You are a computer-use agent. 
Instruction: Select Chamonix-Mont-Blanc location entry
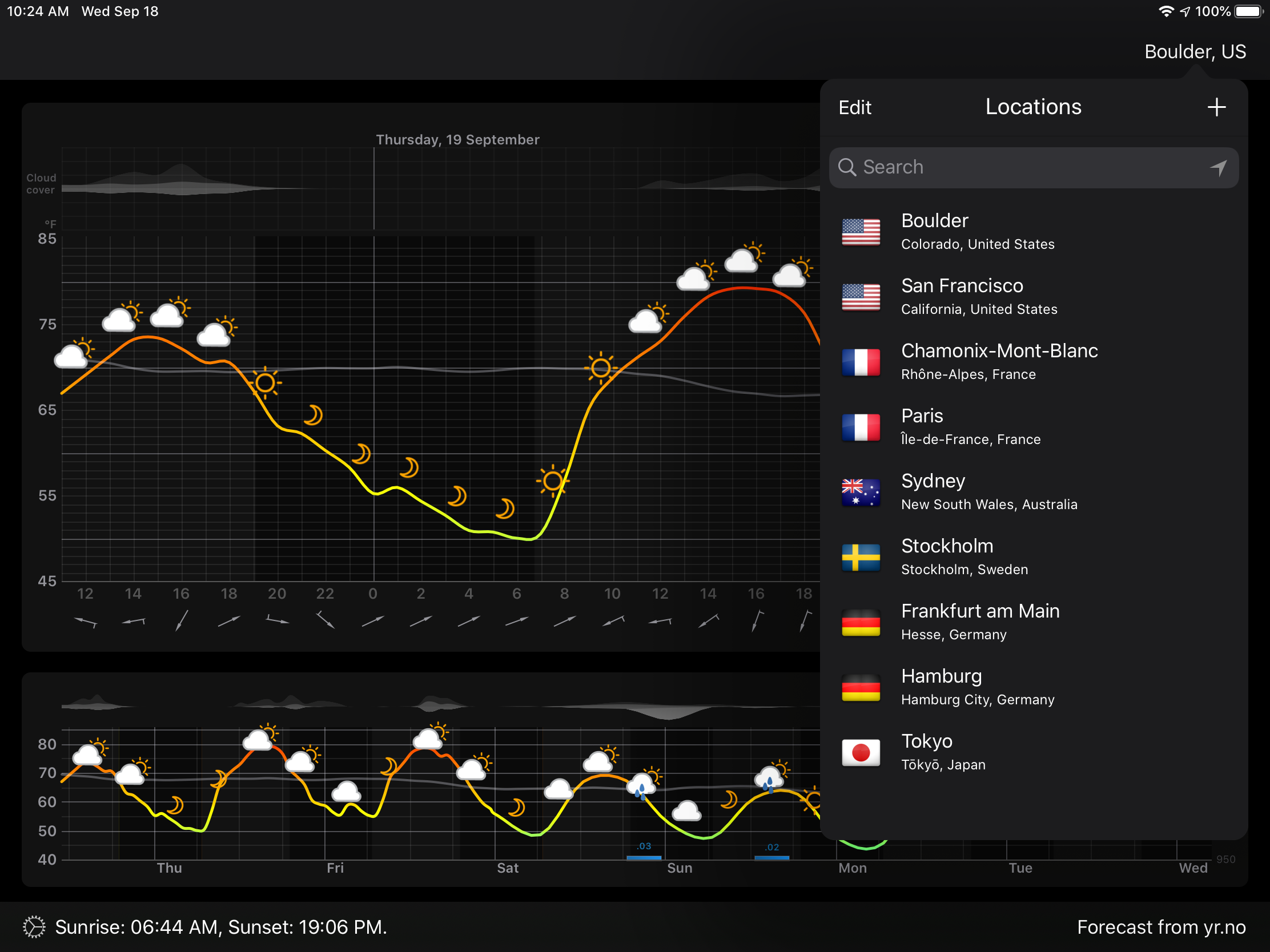999,361
